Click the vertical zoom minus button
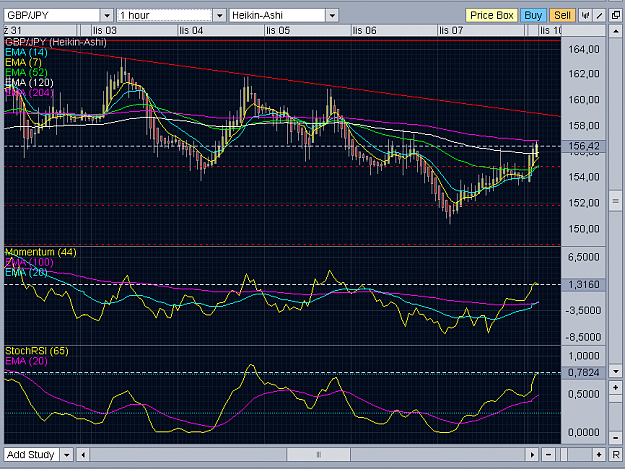Viewport: 625px width, 469px height. coord(616,438)
